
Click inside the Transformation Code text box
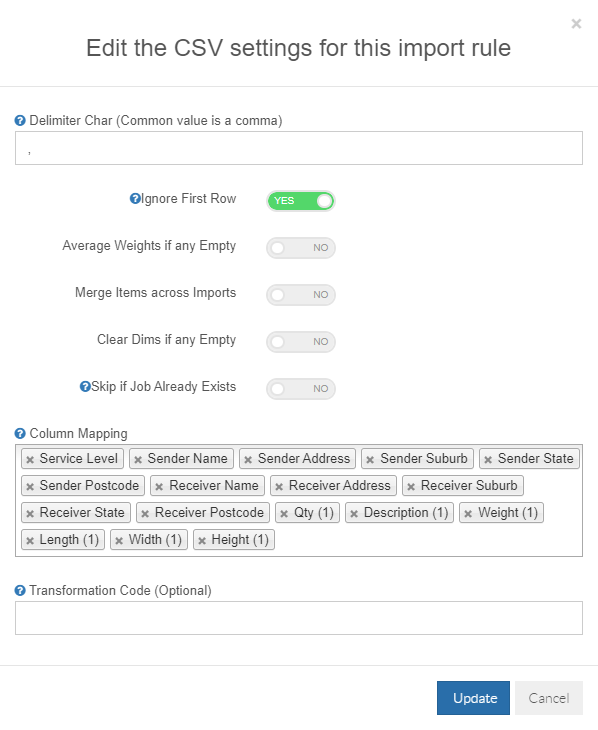[299, 618]
